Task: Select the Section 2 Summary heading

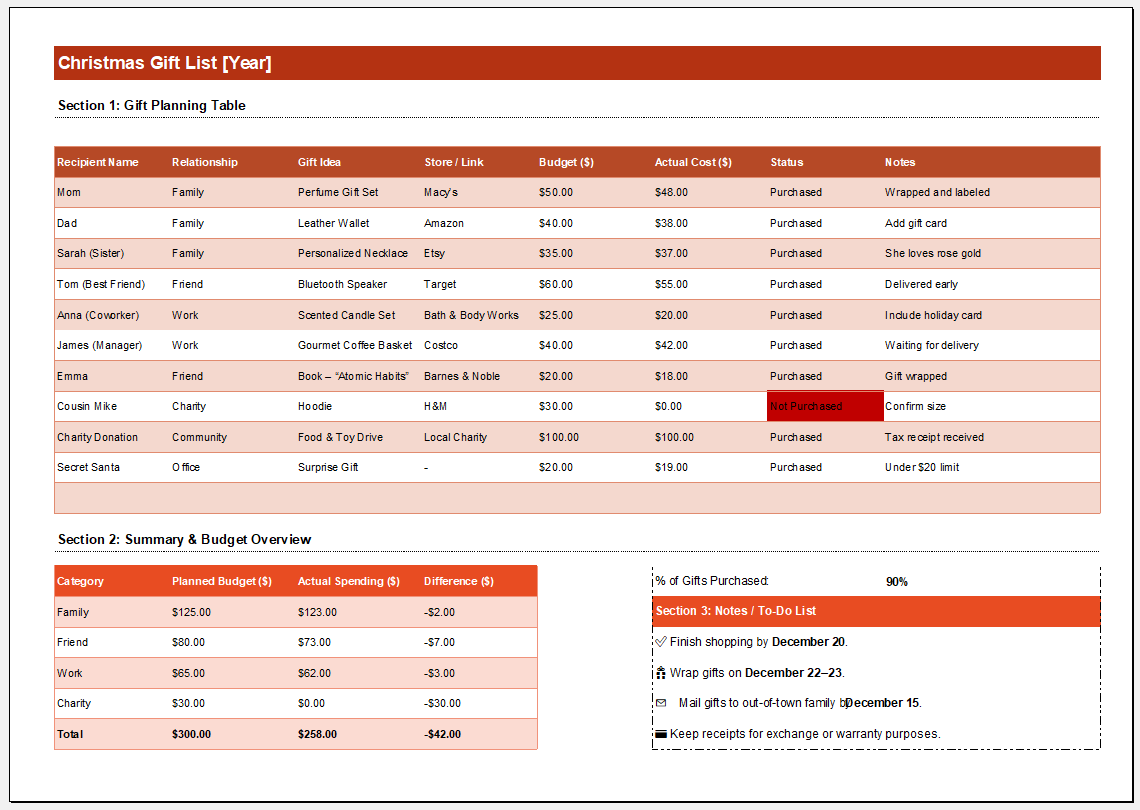Action: coord(185,539)
